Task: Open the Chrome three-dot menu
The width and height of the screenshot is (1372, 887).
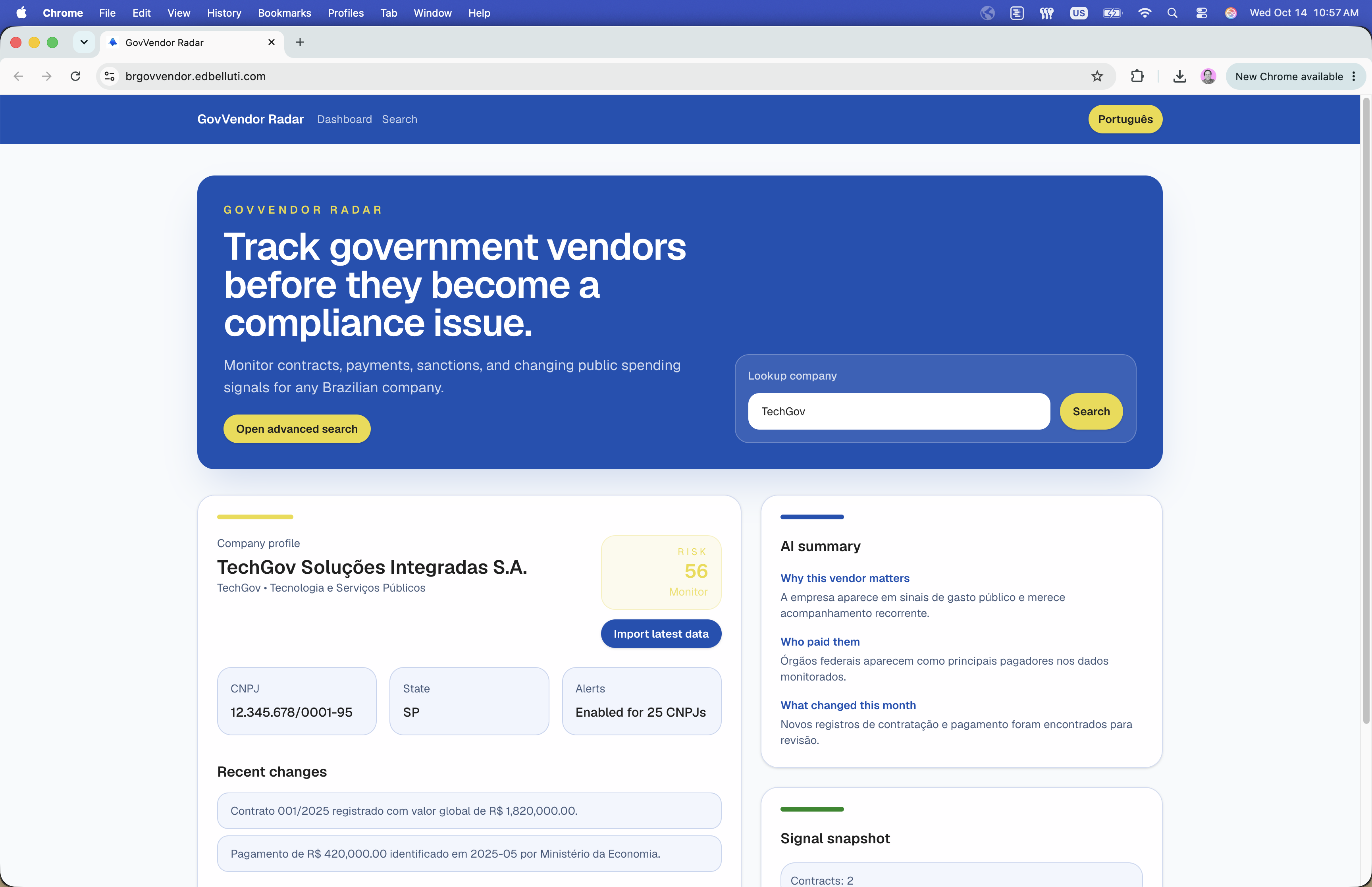Action: coord(1354,76)
